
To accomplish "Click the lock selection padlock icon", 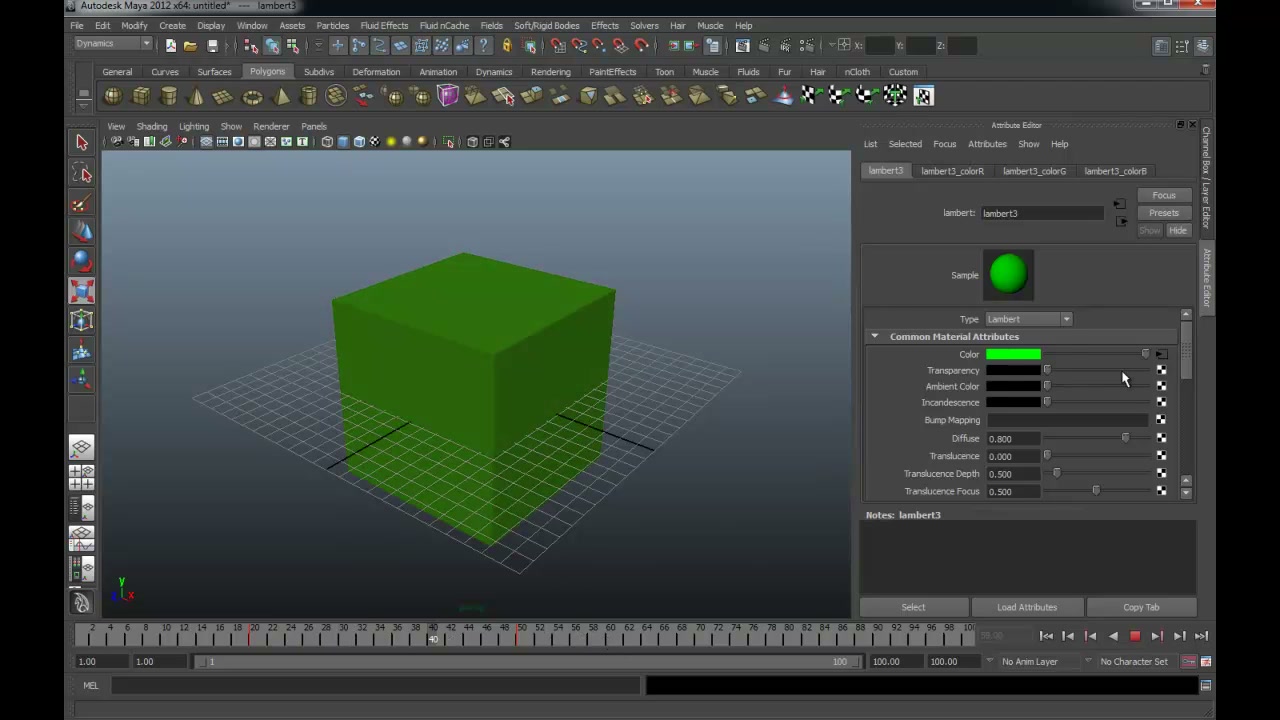I will click(507, 45).
